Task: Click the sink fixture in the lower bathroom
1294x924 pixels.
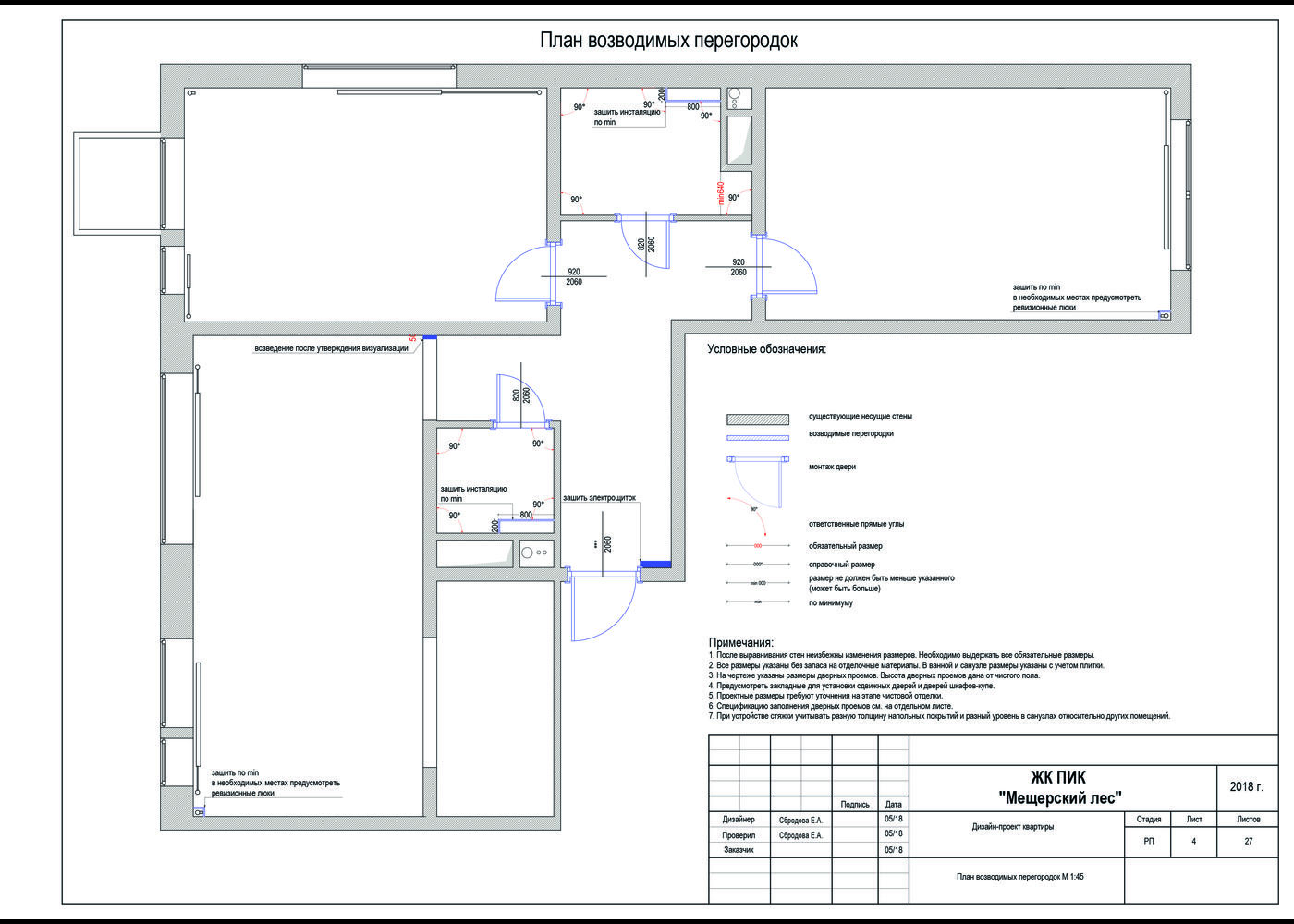Action: click(528, 553)
